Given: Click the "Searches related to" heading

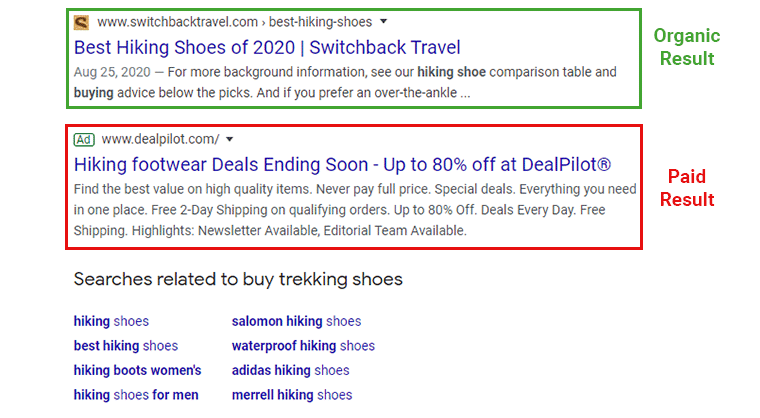Looking at the screenshot, I should tap(238, 279).
